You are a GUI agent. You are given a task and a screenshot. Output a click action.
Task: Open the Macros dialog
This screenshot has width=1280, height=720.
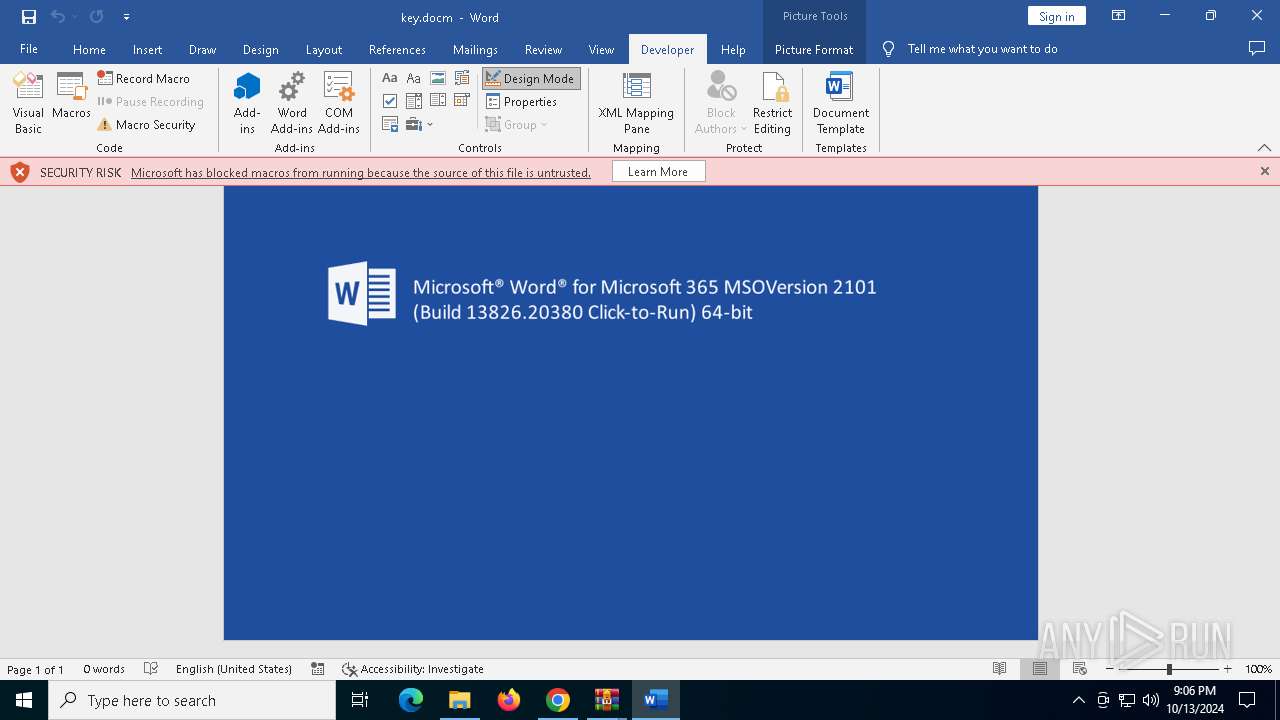[71, 97]
